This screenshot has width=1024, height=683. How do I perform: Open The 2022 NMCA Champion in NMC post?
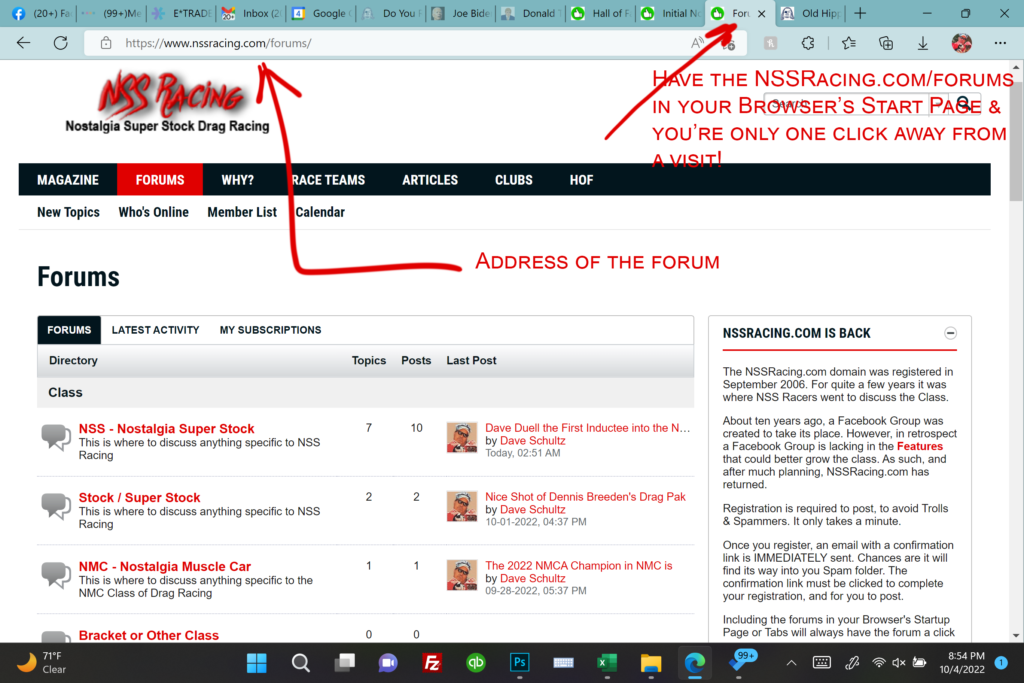(579, 565)
